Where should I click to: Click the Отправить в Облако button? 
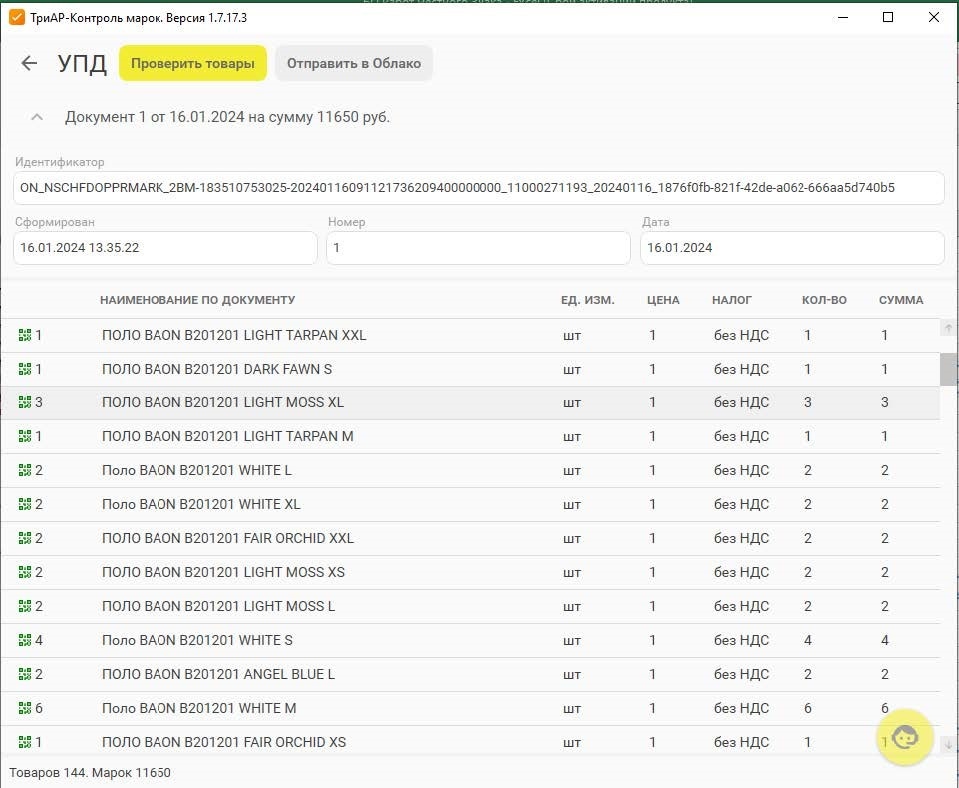354,63
